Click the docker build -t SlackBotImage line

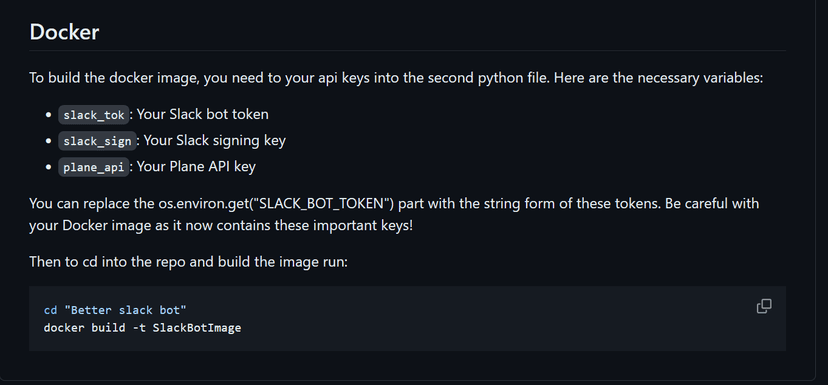point(143,328)
